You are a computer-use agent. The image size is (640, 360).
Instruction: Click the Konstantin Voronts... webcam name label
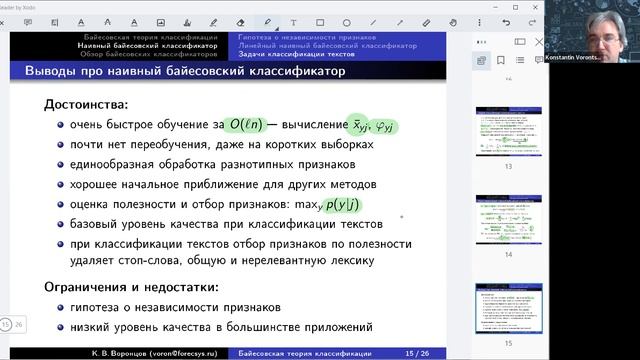(573, 58)
